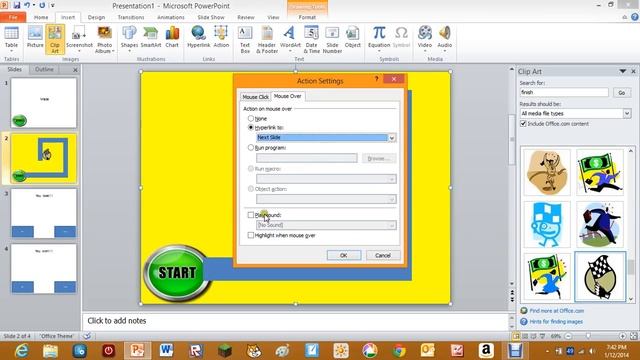This screenshot has height=360, width=640.
Task: Switch to the Mouse Click tab
Action: [255, 97]
